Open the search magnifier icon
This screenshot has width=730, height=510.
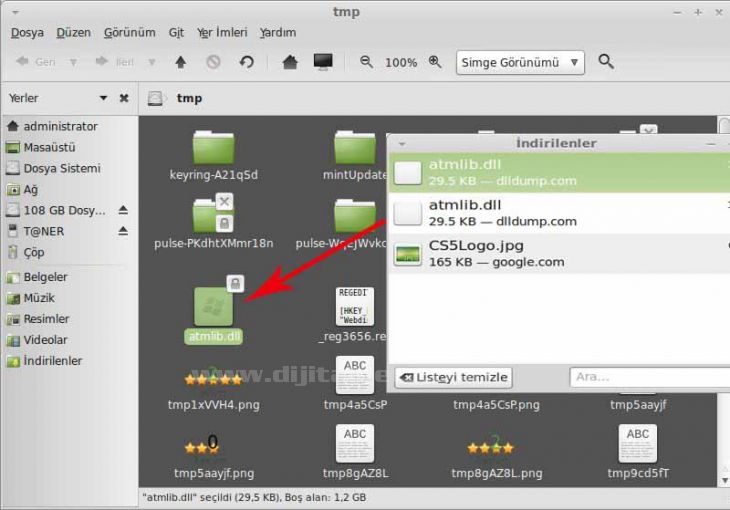[x=606, y=62]
